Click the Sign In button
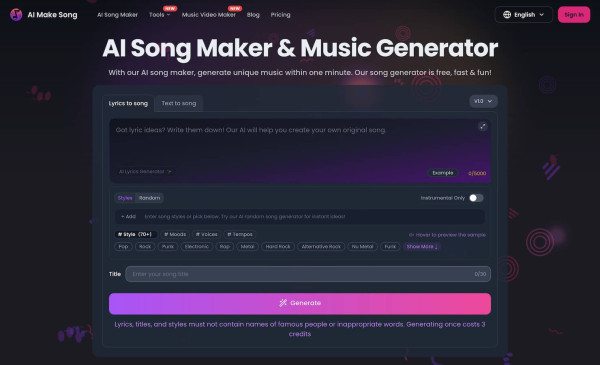Screen dimensions: 600x365 pos(574,15)
